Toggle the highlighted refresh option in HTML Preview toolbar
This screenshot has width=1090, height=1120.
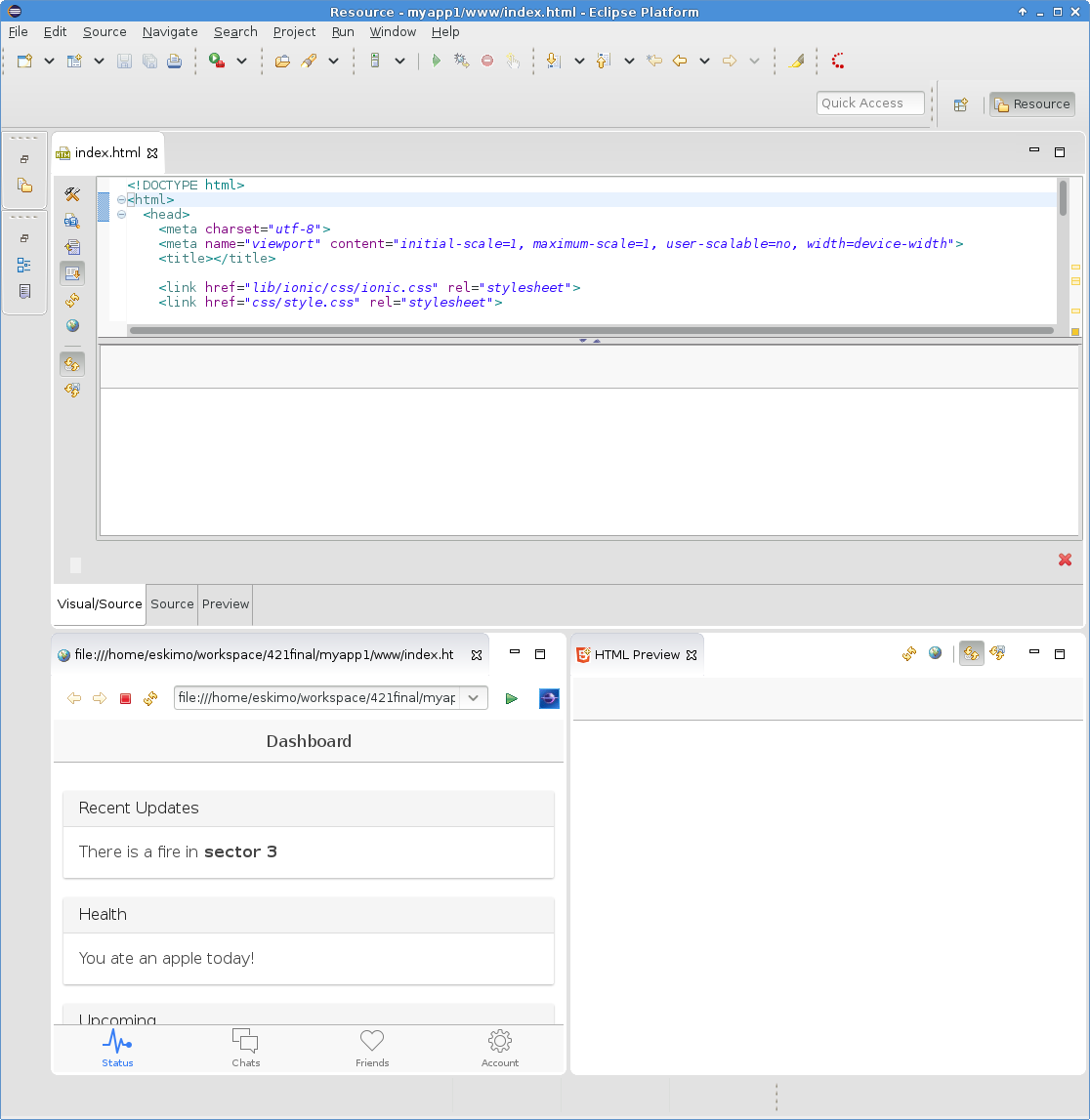pyautogui.click(x=971, y=653)
